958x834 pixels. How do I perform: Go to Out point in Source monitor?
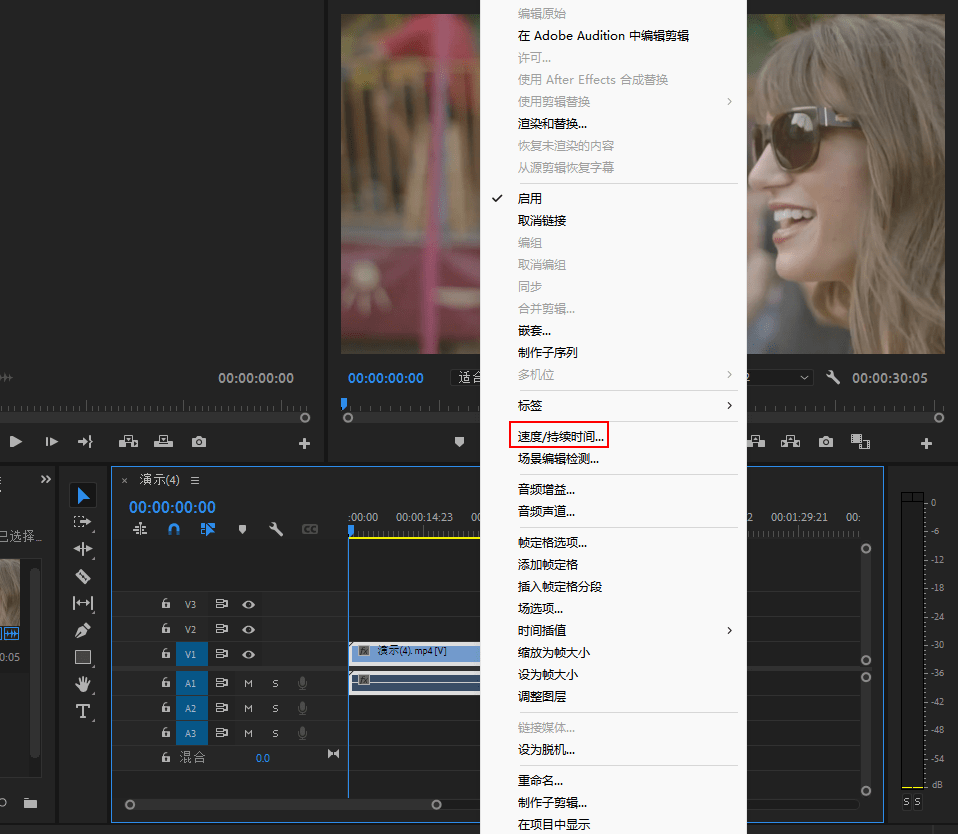click(x=86, y=442)
